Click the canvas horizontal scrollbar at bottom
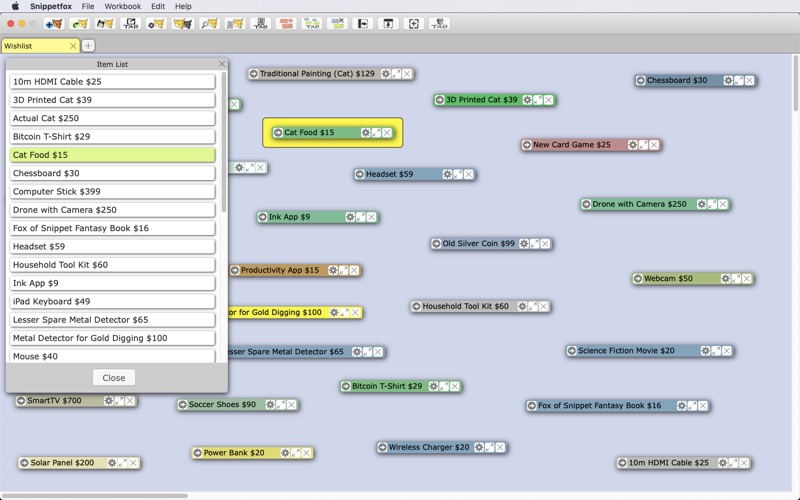This screenshot has height=500, width=800. 95,495
